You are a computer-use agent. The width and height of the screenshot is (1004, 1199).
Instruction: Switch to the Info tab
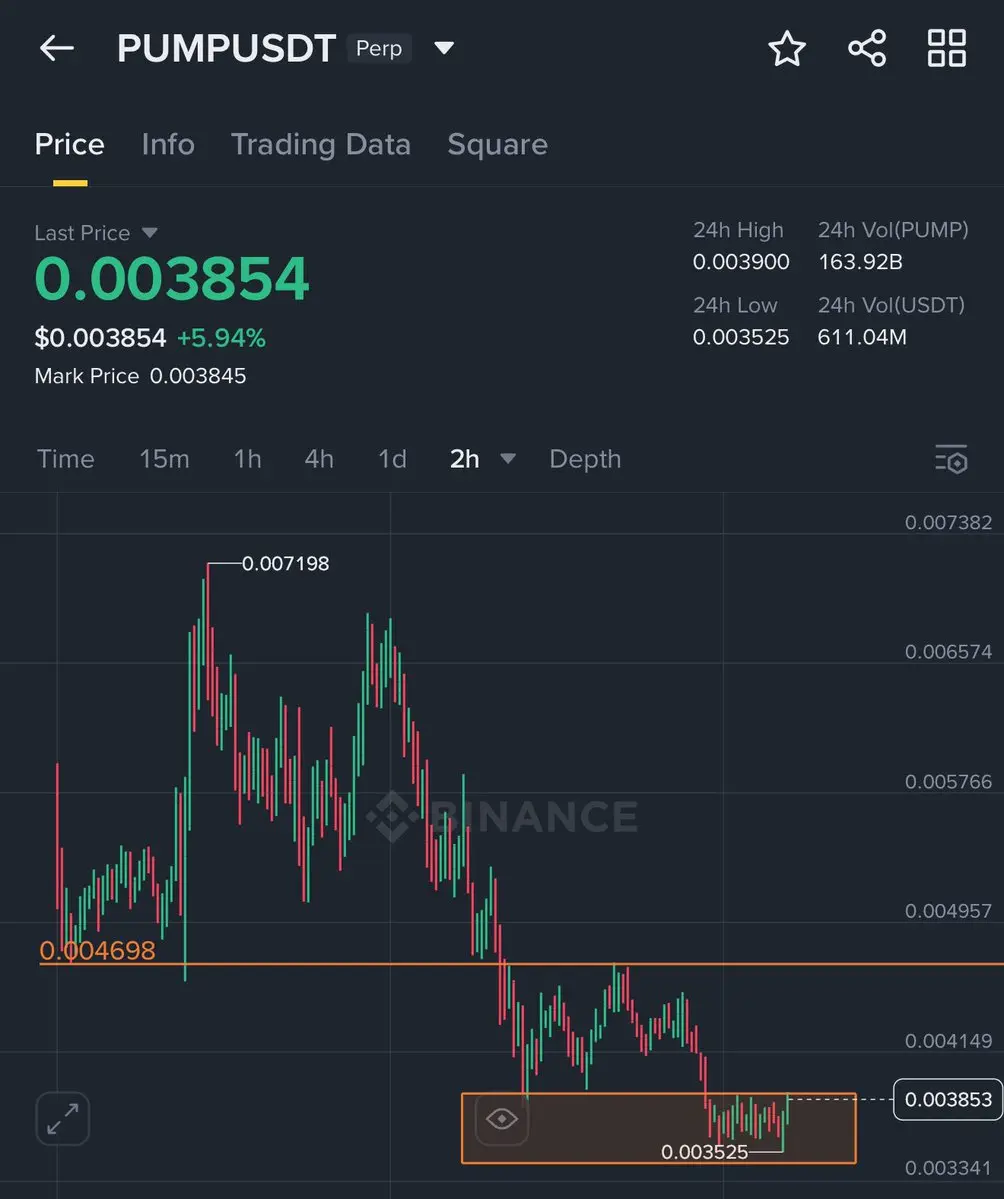(168, 145)
